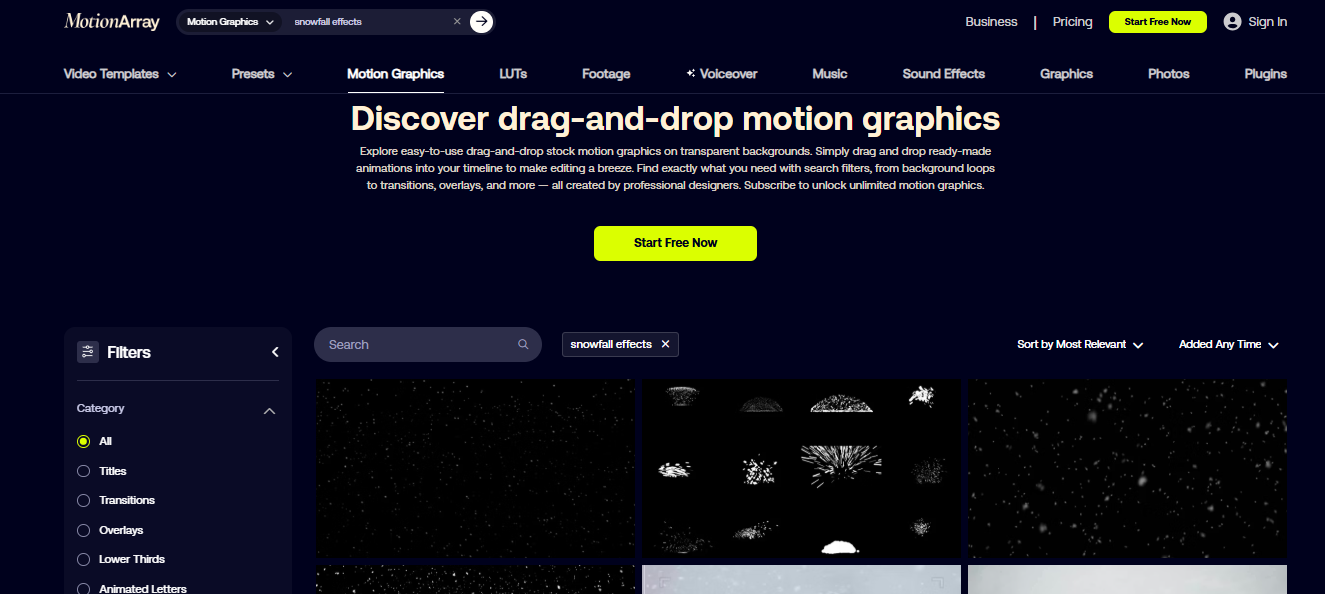Select the Overlays category radio button
This screenshot has height=594, width=1325.
point(83,530)
